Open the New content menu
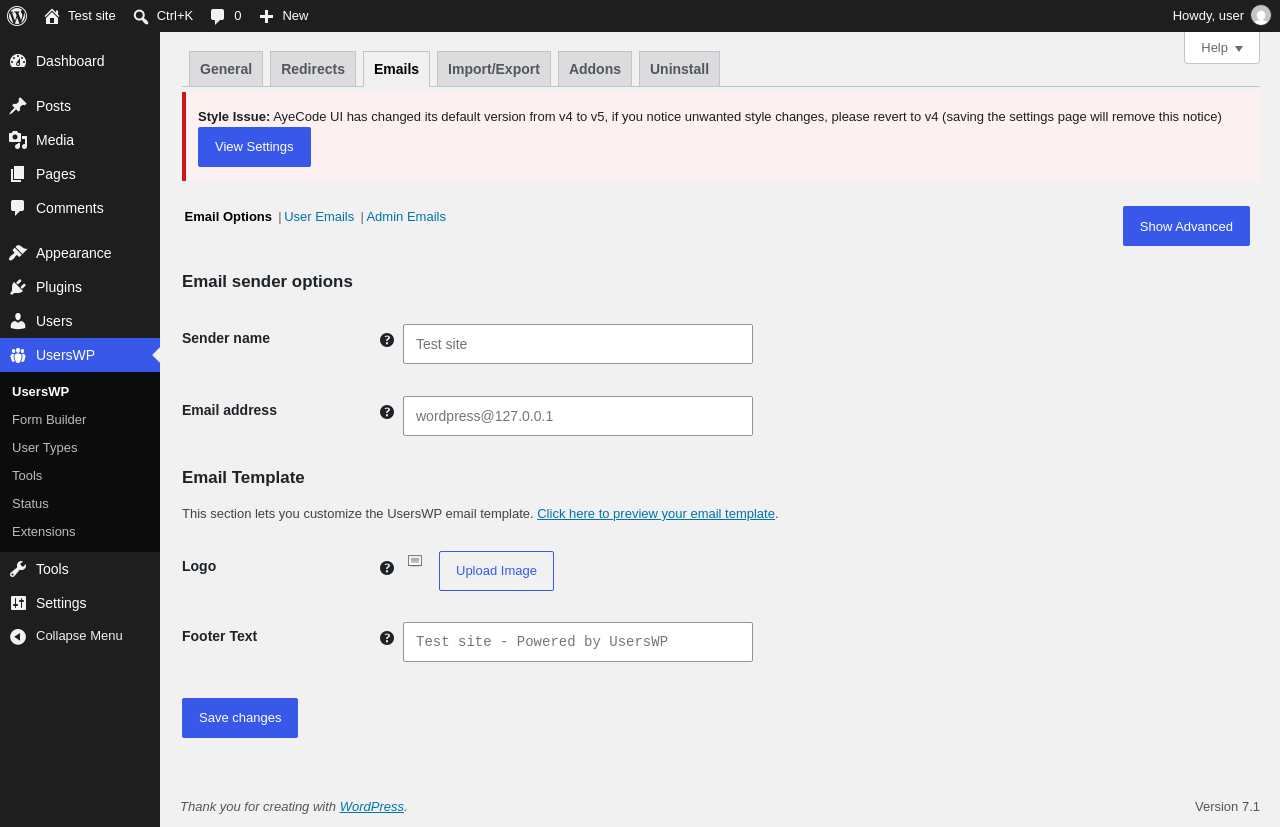The width and height of the screenshot is (1280, 827). point(284,16)
